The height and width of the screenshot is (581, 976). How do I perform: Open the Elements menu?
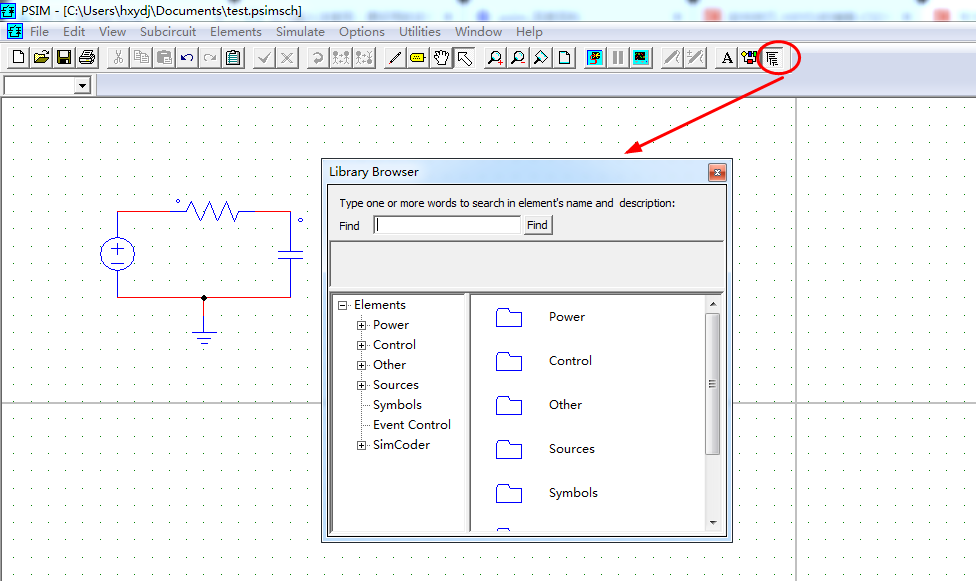(x=235, y=32)
